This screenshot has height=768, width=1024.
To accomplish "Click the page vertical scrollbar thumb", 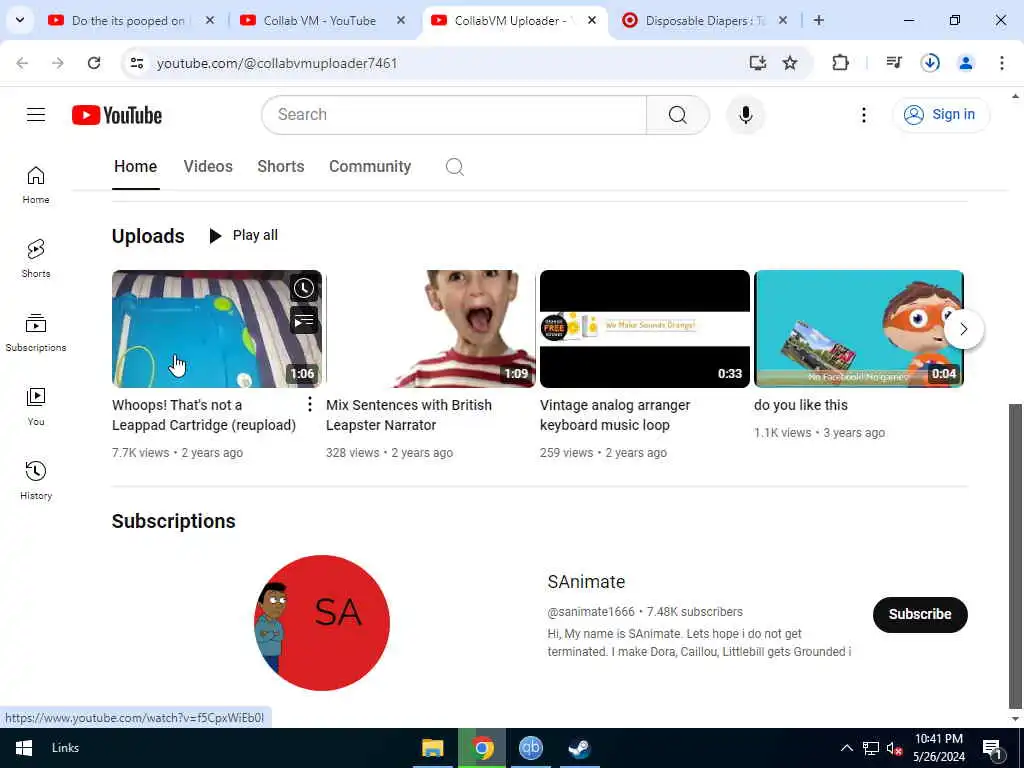I will tap(1015, 556).
